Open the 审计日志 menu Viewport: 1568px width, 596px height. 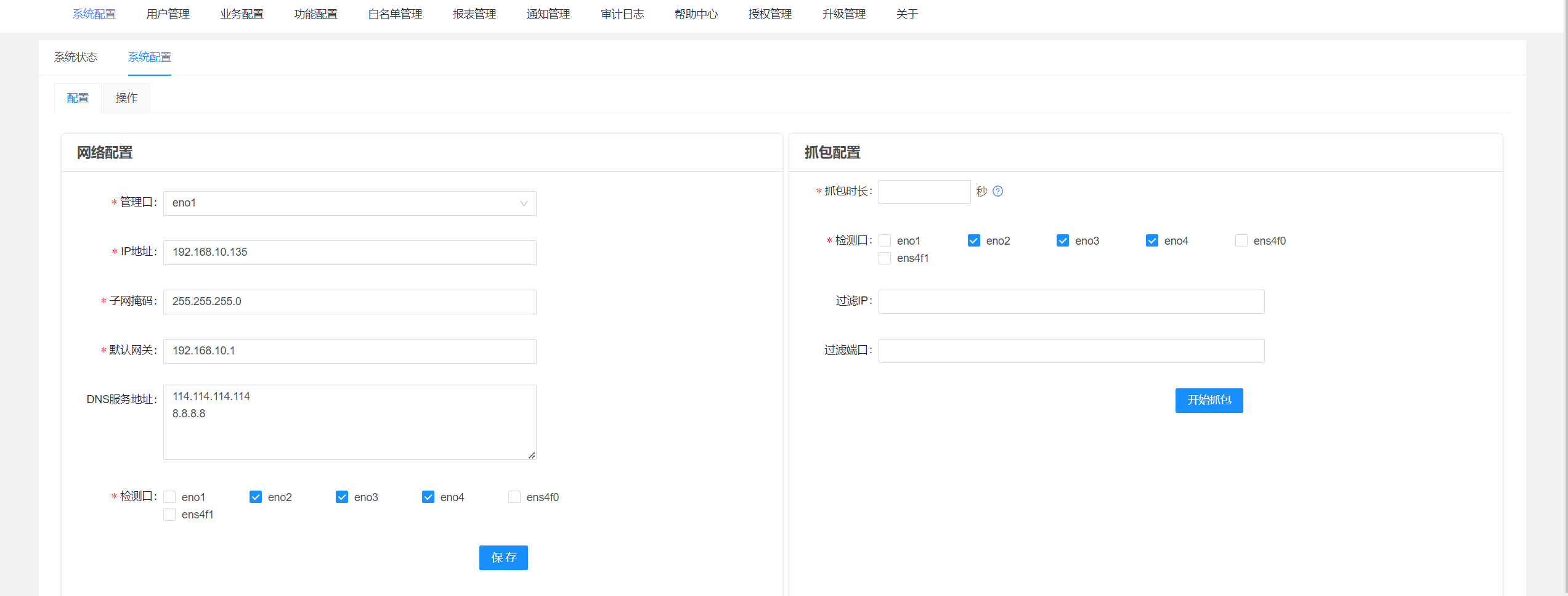pos(622,14)
